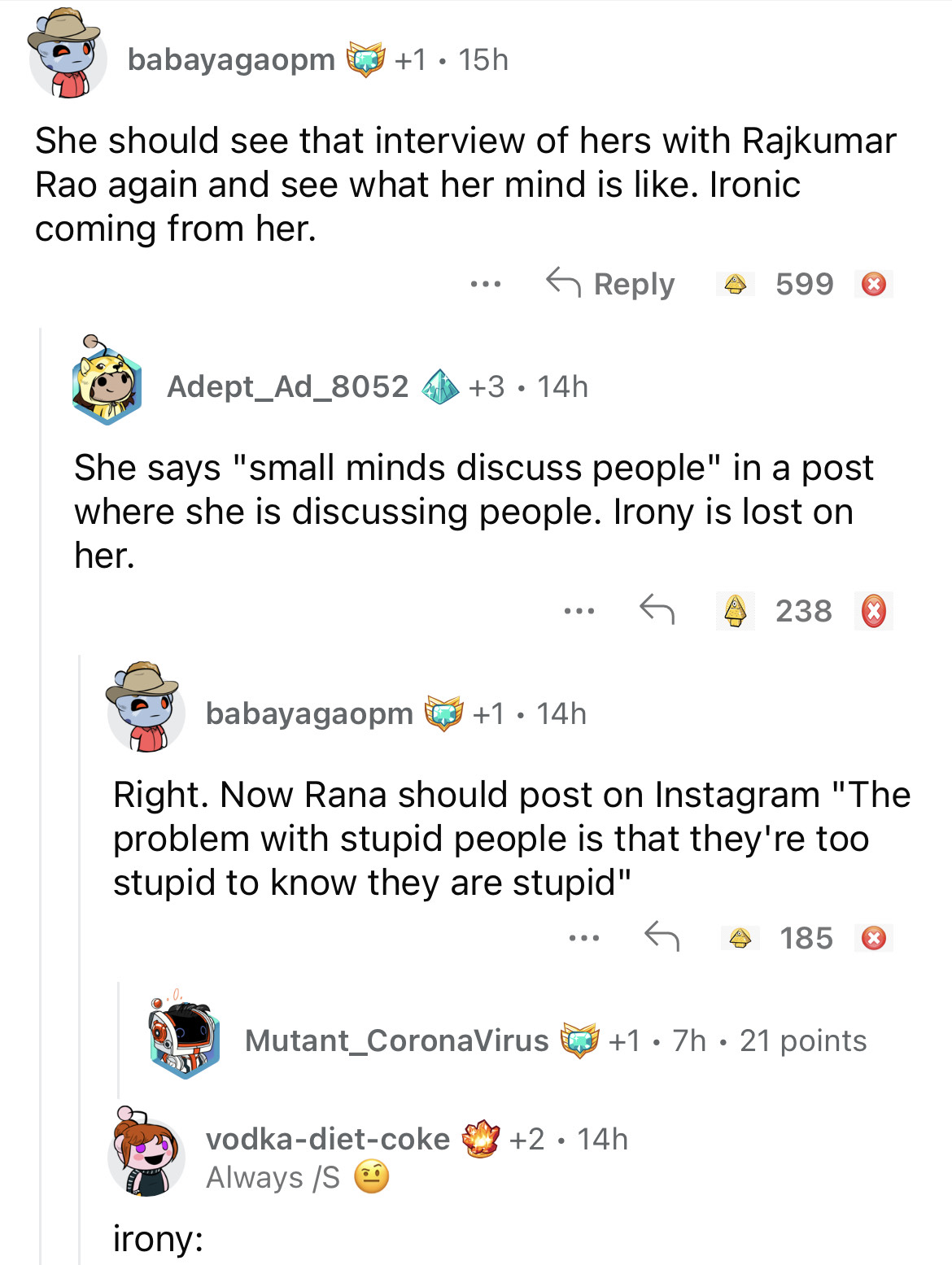Downvote Adept_Ad_8052's comment with 238 points
952x1265 pixels.
[874, 611]
